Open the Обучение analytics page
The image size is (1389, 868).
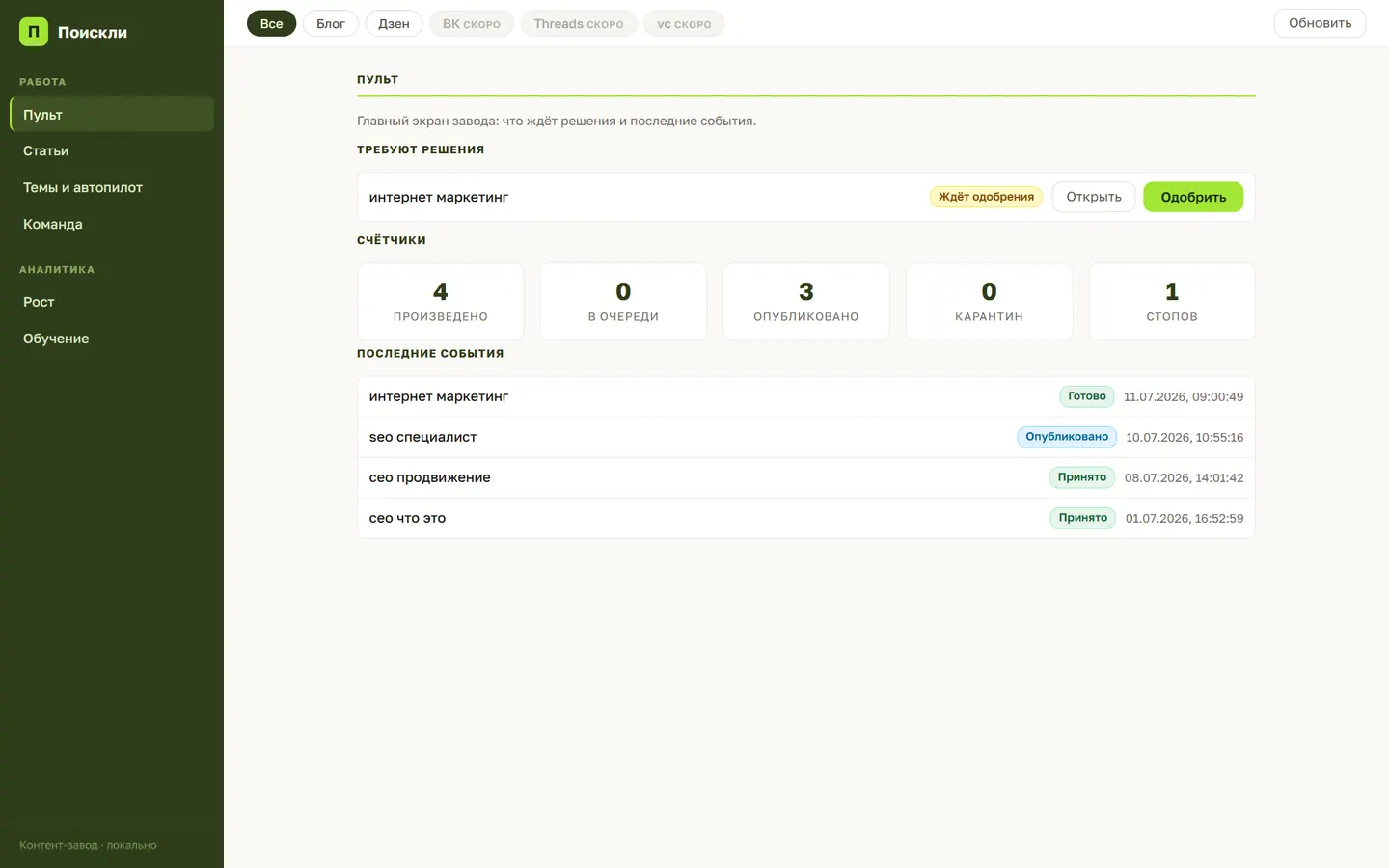112,339
